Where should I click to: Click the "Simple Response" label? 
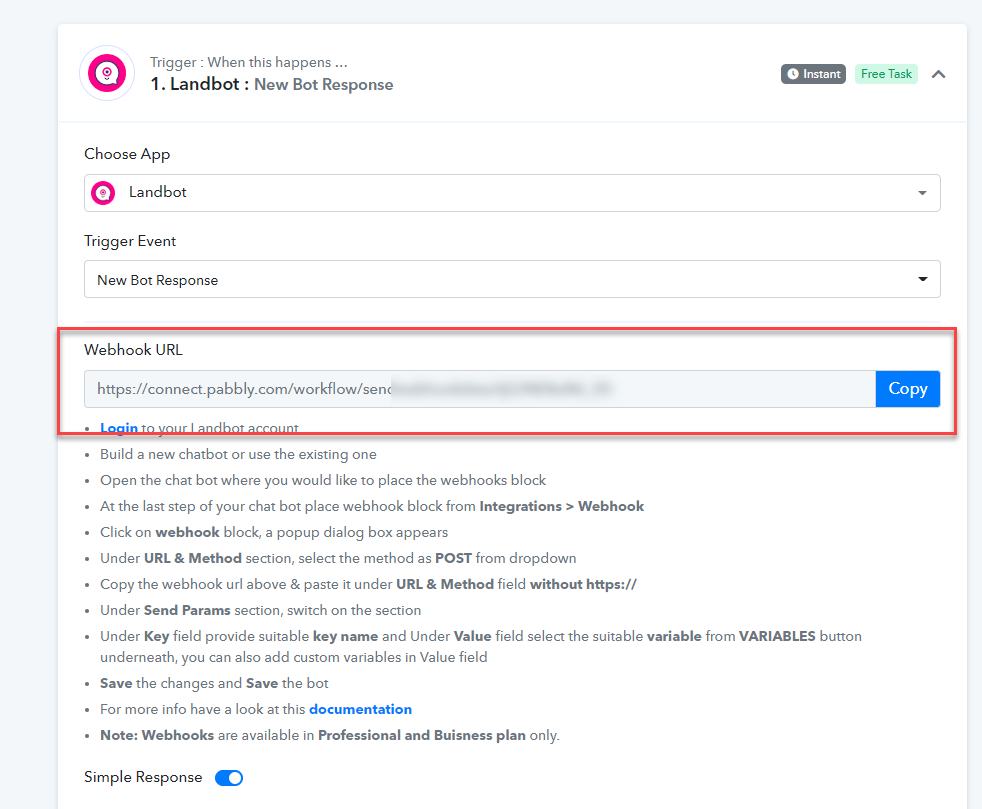[x=143, y=777]
